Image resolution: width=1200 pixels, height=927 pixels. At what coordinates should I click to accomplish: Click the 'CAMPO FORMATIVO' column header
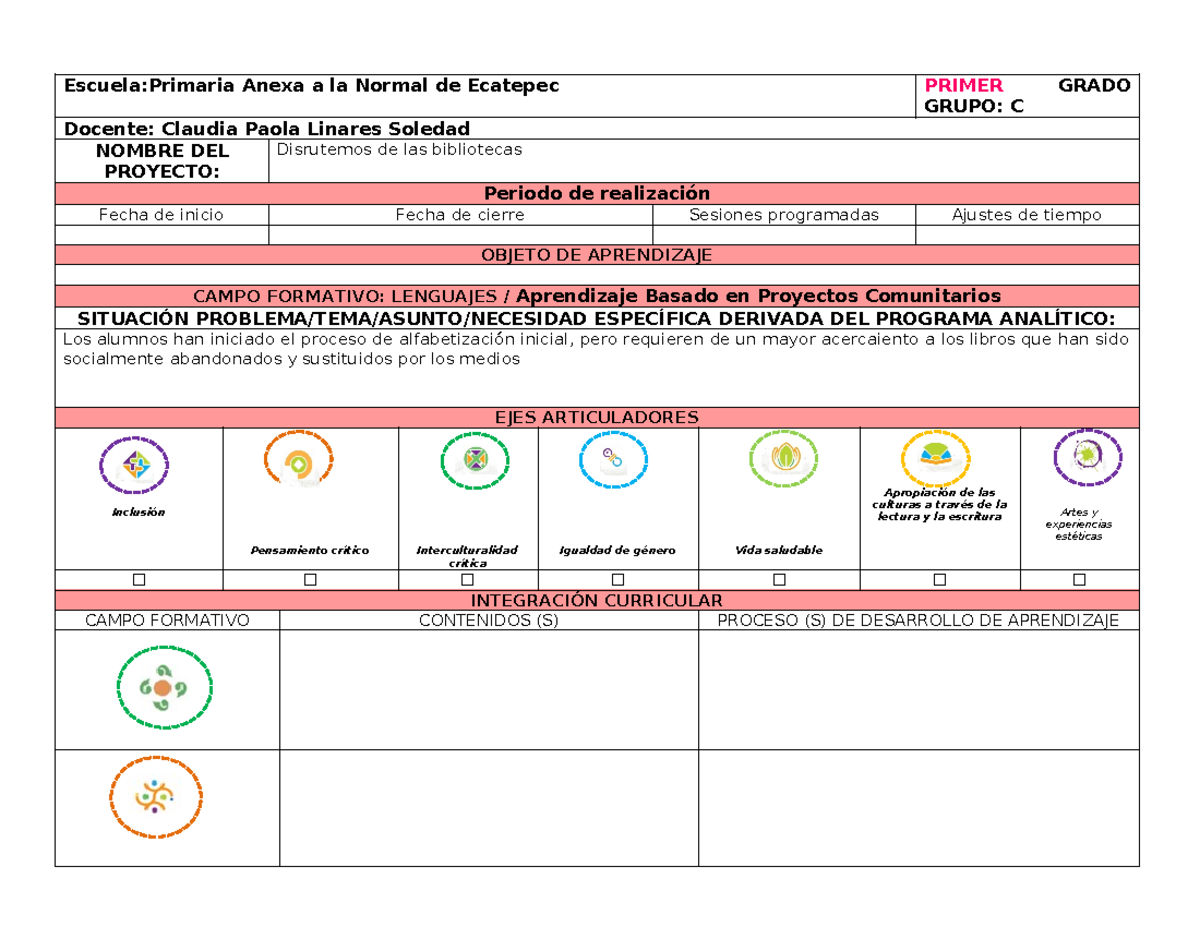pos(167,620)
